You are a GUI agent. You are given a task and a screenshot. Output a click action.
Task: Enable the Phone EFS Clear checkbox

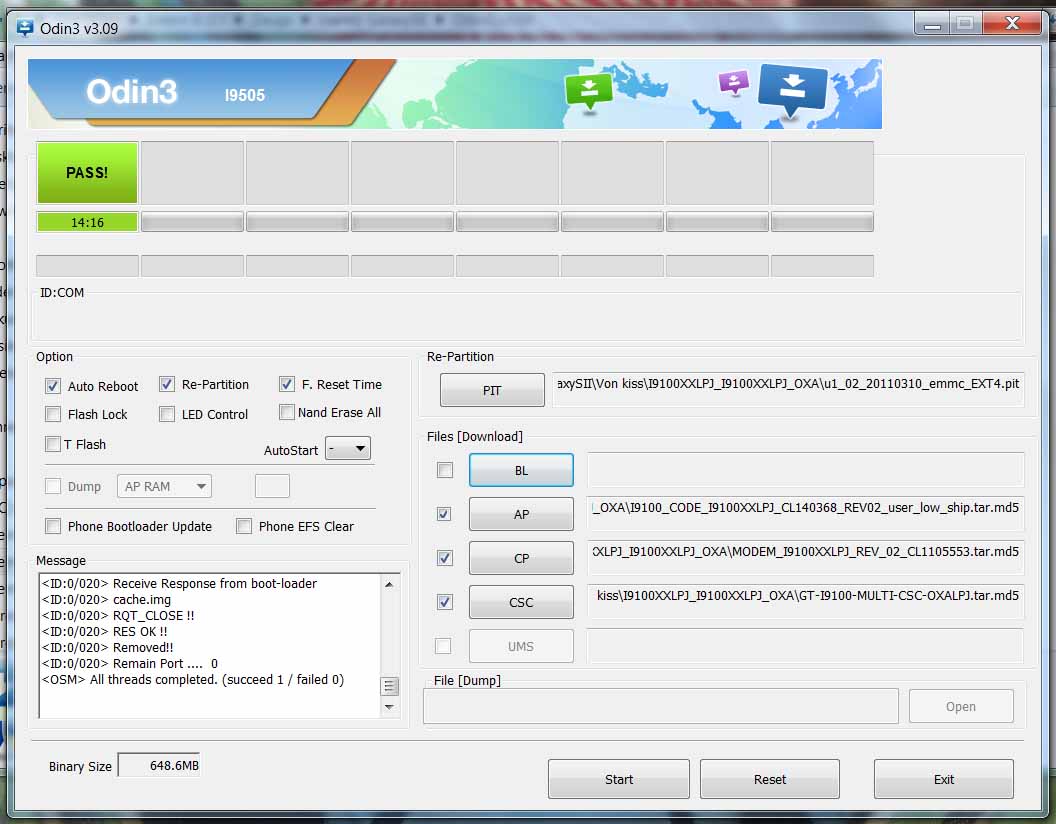pyautogui.click(x=244, y=526)
